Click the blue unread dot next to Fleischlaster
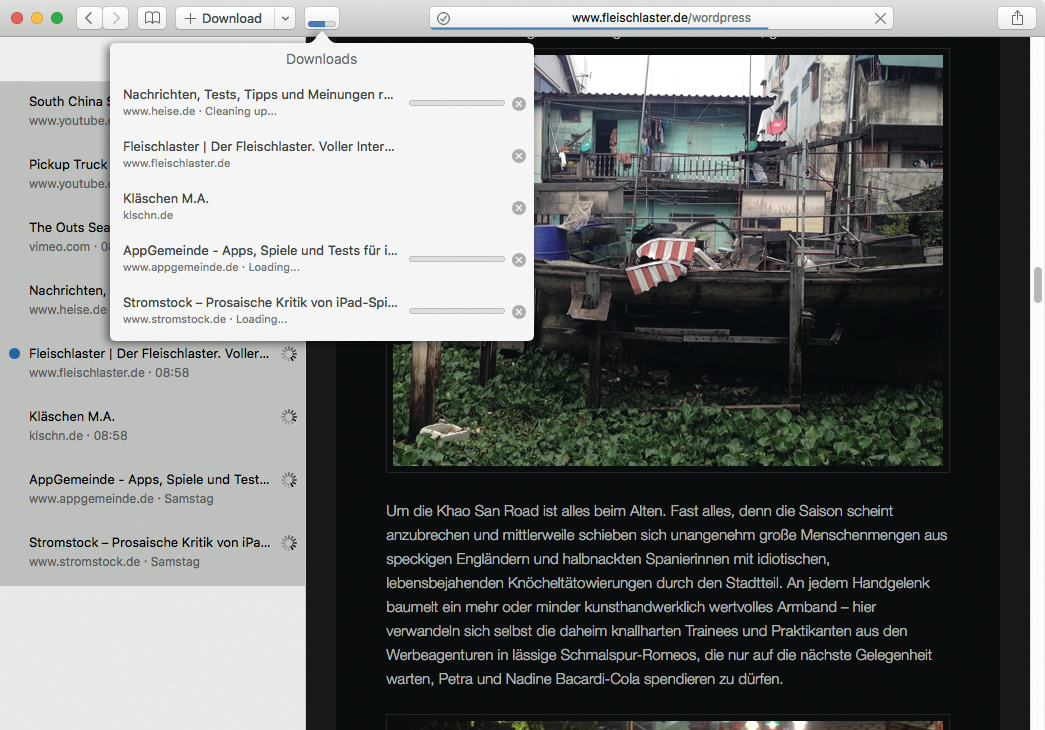Image resolution: width=1045 pixels, height=730 pixels. tap(14, 353)
